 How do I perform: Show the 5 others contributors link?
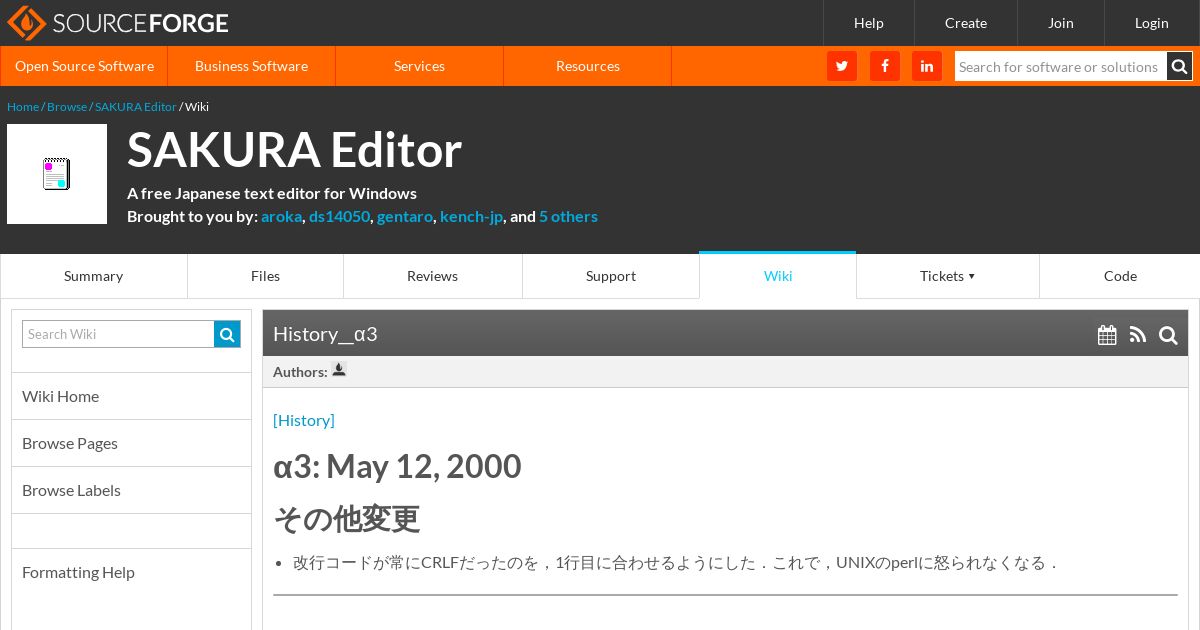click(x=568, y=217)
